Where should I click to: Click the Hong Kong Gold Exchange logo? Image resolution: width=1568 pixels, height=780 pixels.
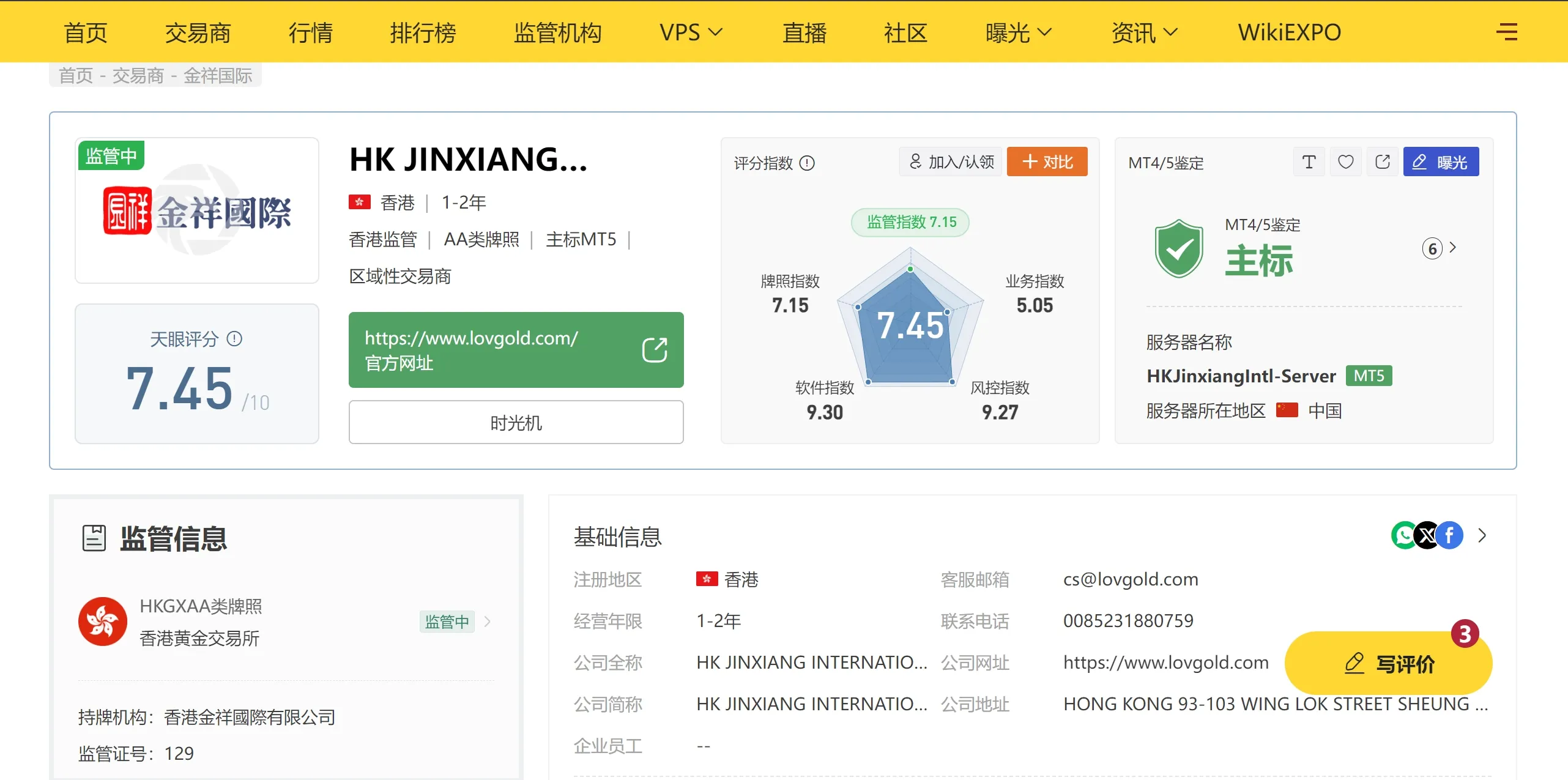tap(103, 622)
